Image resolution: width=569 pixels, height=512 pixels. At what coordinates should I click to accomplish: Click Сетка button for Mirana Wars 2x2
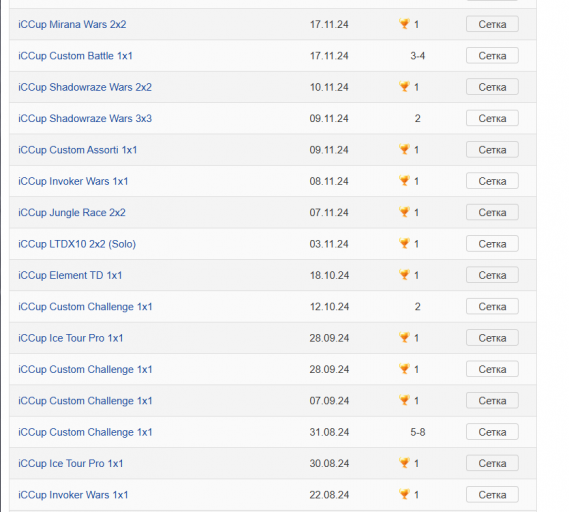pos(492,24)
